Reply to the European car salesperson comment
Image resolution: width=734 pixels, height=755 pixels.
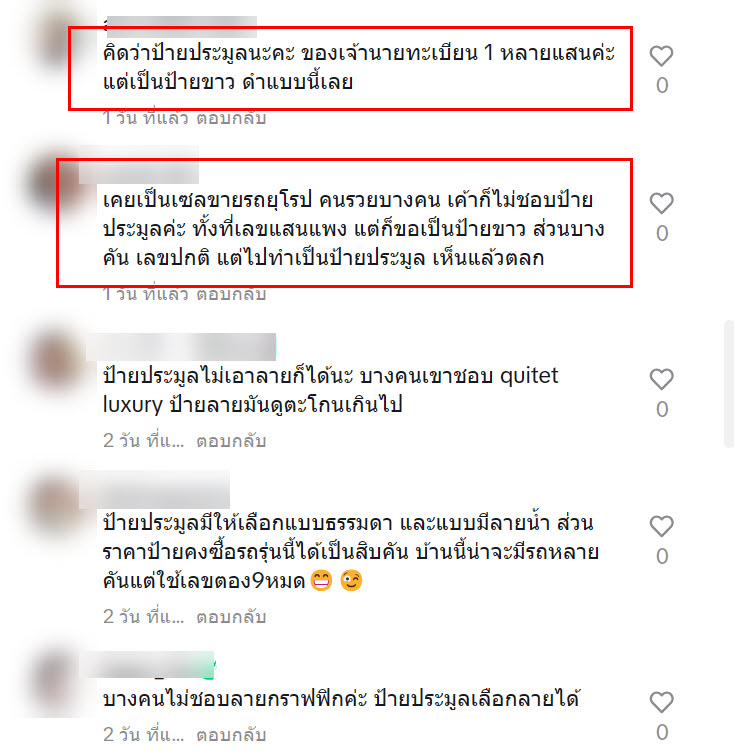click(x=231, y=294)
